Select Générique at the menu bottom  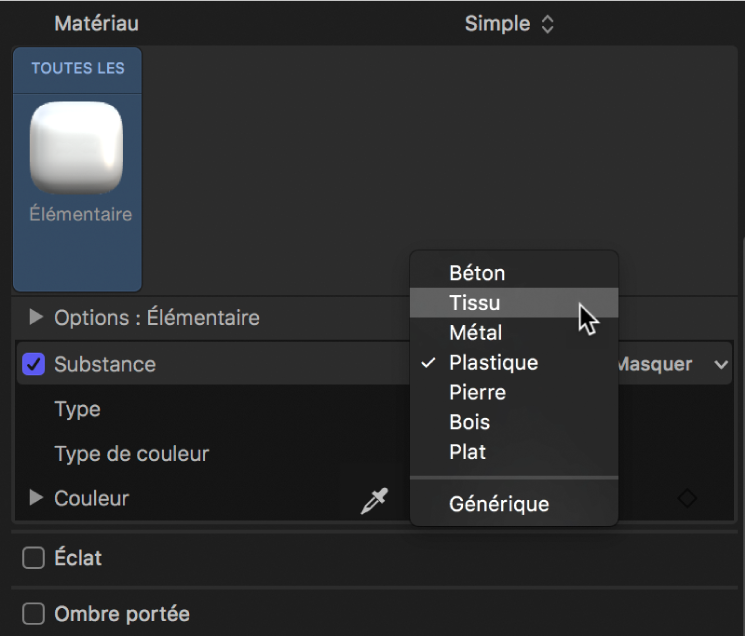pos(499,504)
